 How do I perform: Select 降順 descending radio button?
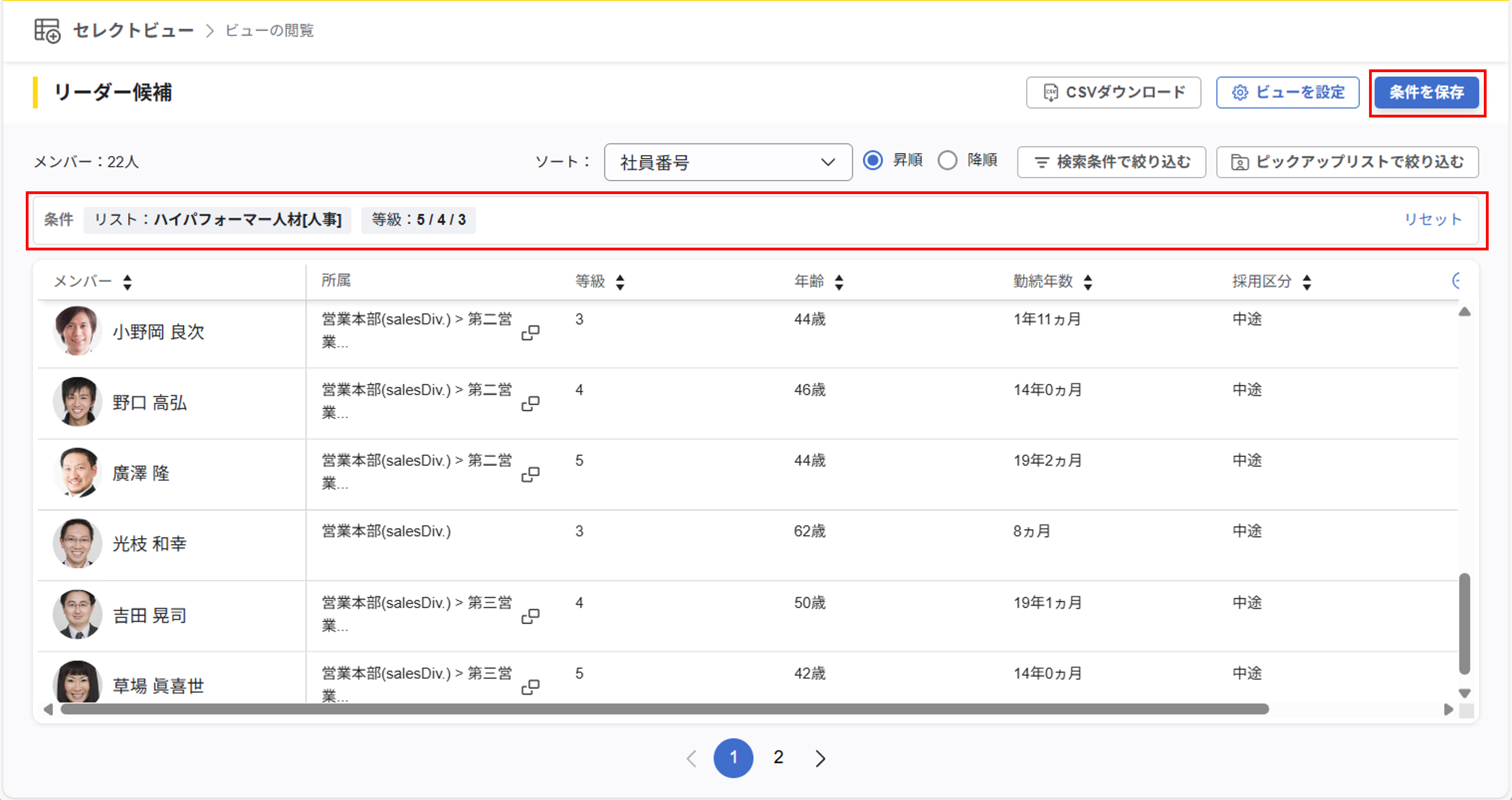tap(947, 160)
